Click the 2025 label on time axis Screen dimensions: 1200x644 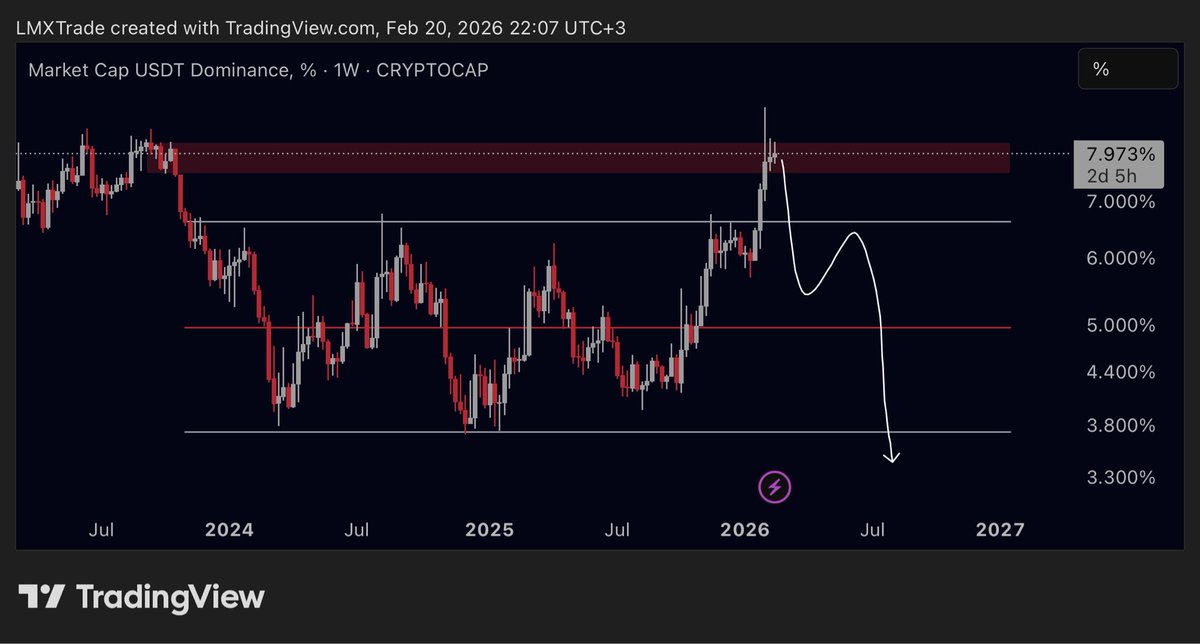click(491, 529)
